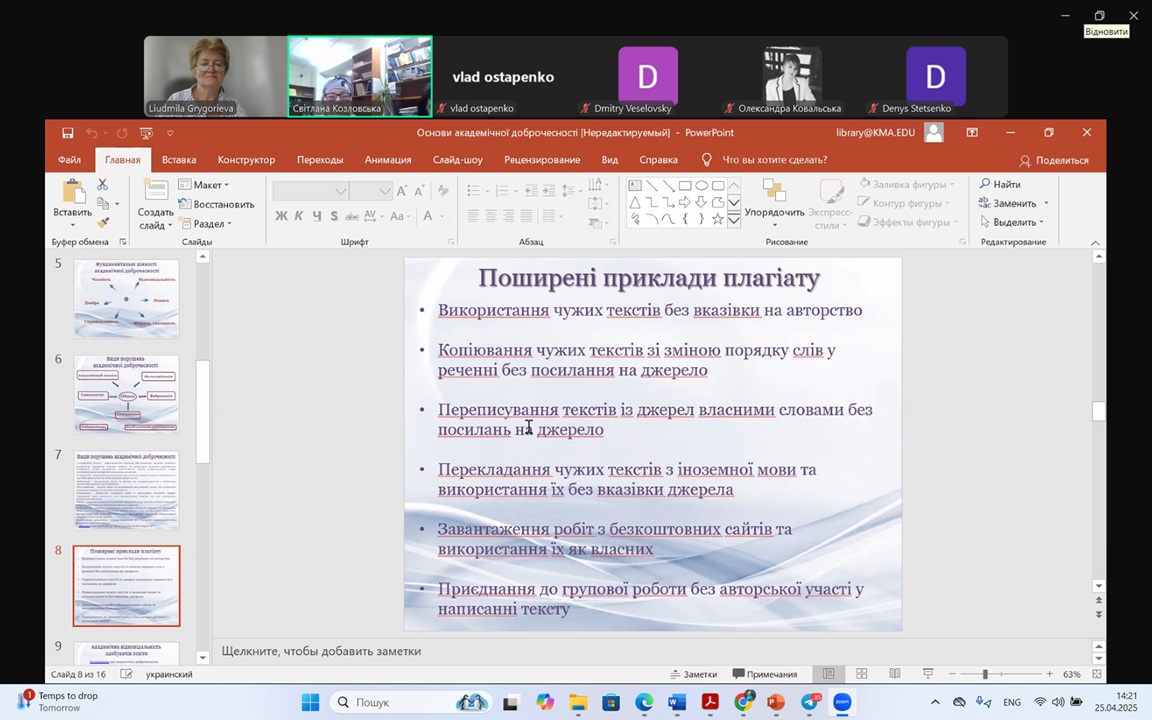Click the Arrange (Упорядочить) icon
Screen dimensions: 1152x720
pyautogui.click(x=774, y=190)
